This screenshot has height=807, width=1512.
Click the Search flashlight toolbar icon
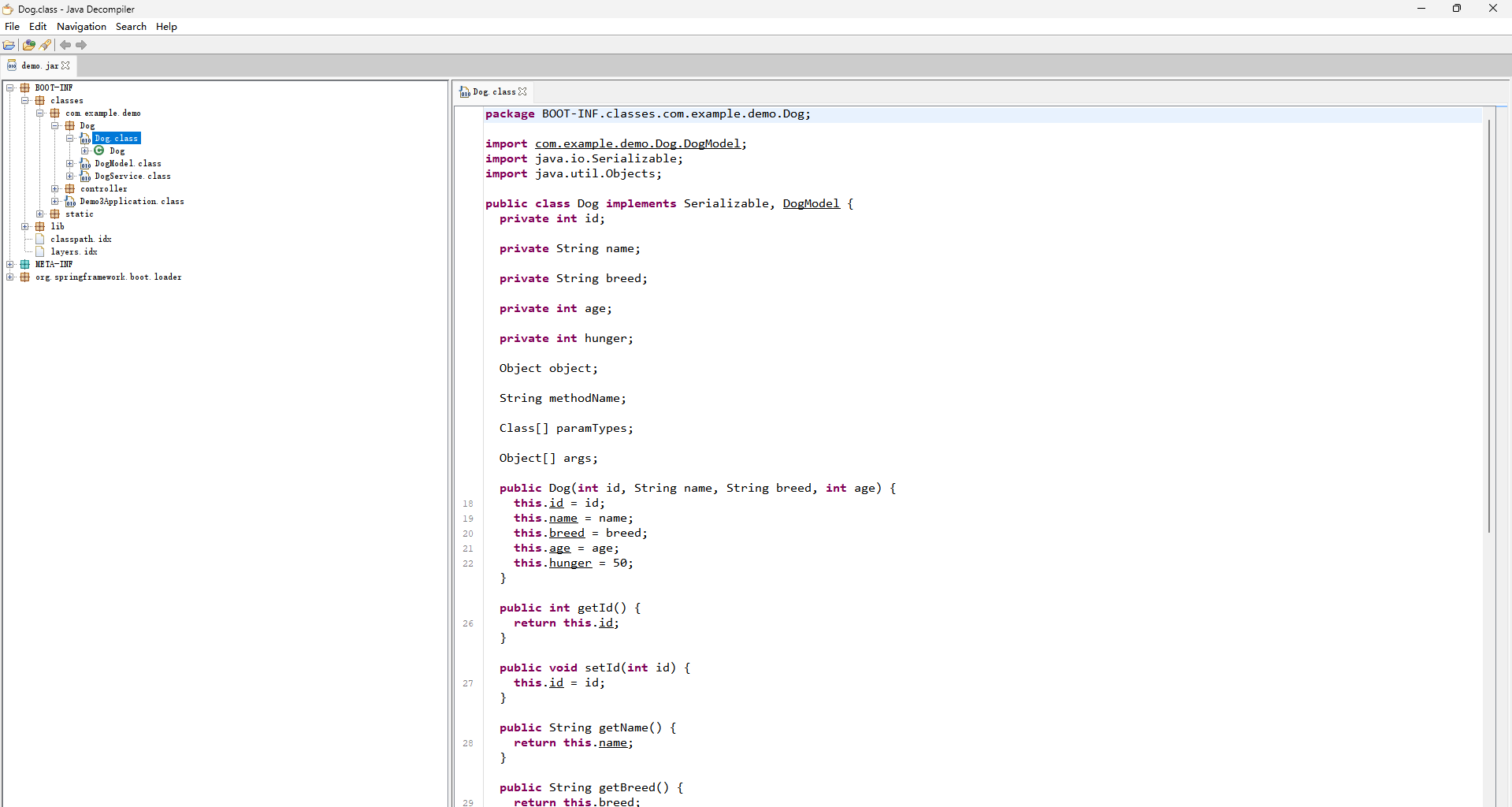tap(46, 45)
